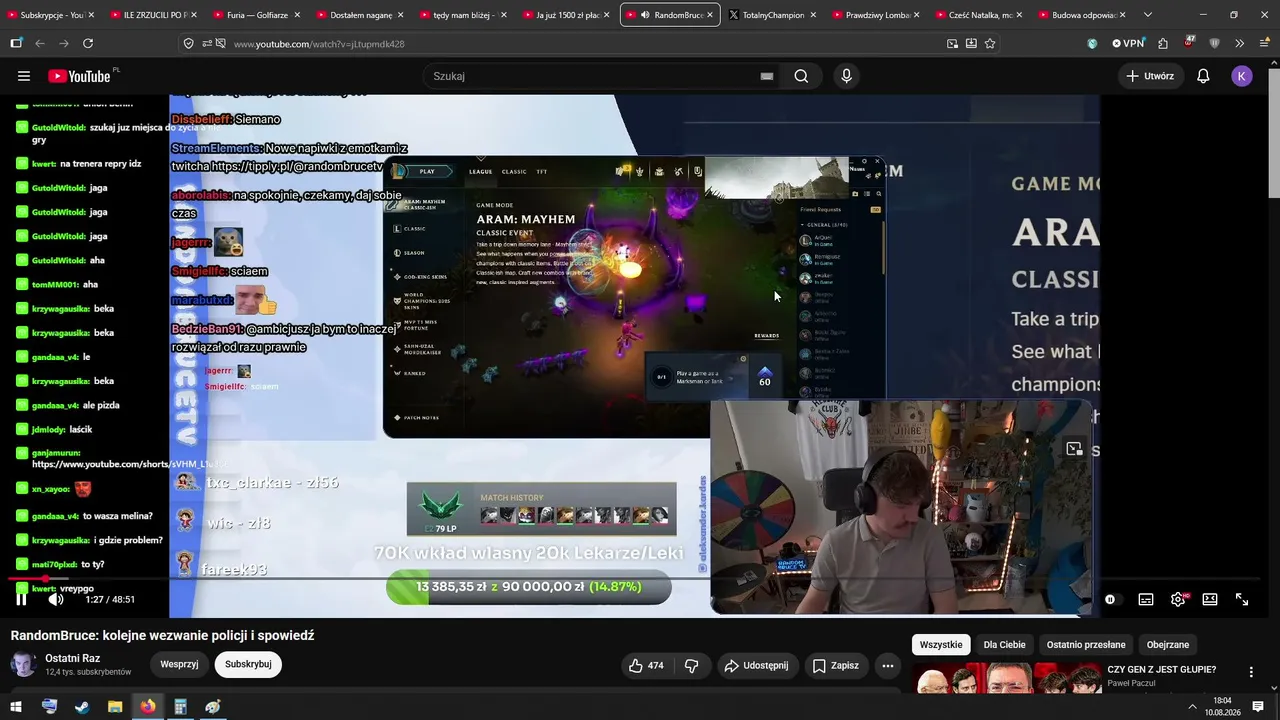Image resolution: width=1280 pixels, height=720 pixels.
Task: Bookmark this page with the star
Action: click(990, 44)
